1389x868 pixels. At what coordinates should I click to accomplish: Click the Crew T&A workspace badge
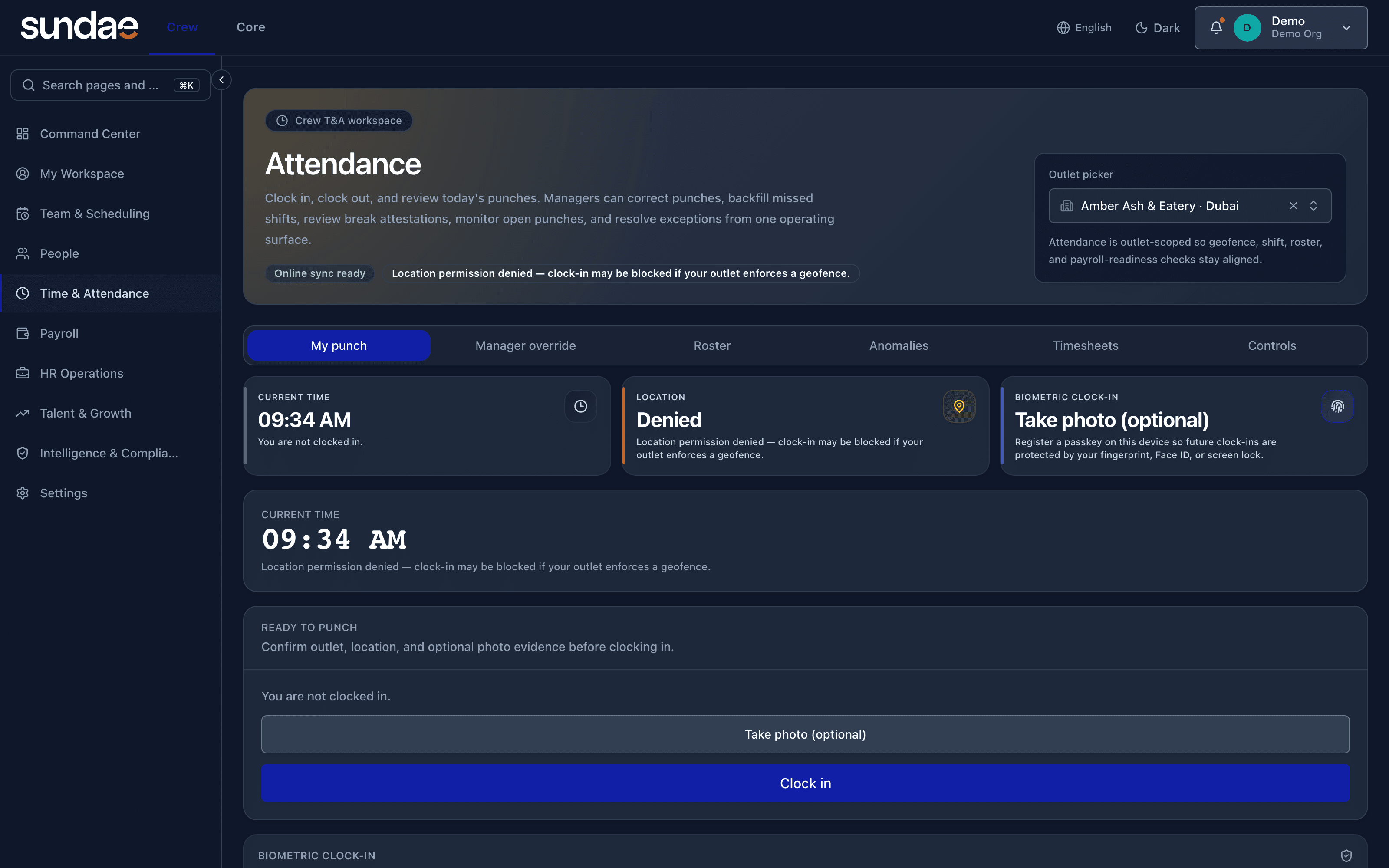click(339, 121)
